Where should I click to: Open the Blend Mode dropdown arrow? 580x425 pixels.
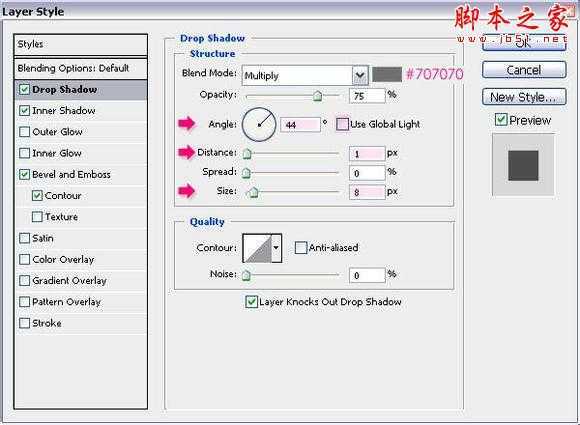[360, 76]
